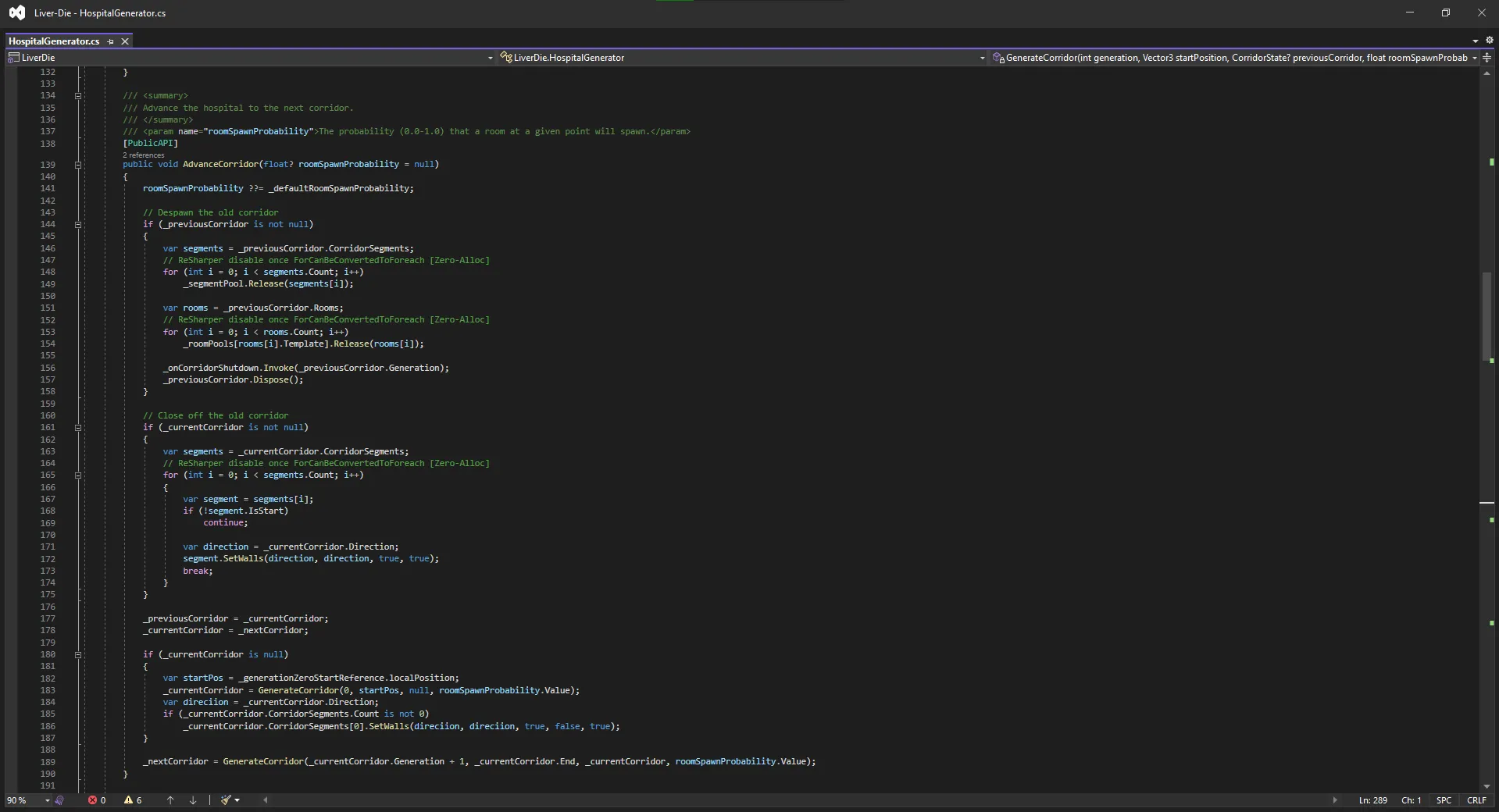Go to next issue with down arrow
Viewport: 1499px width, 812px height.
click(193, 800)
